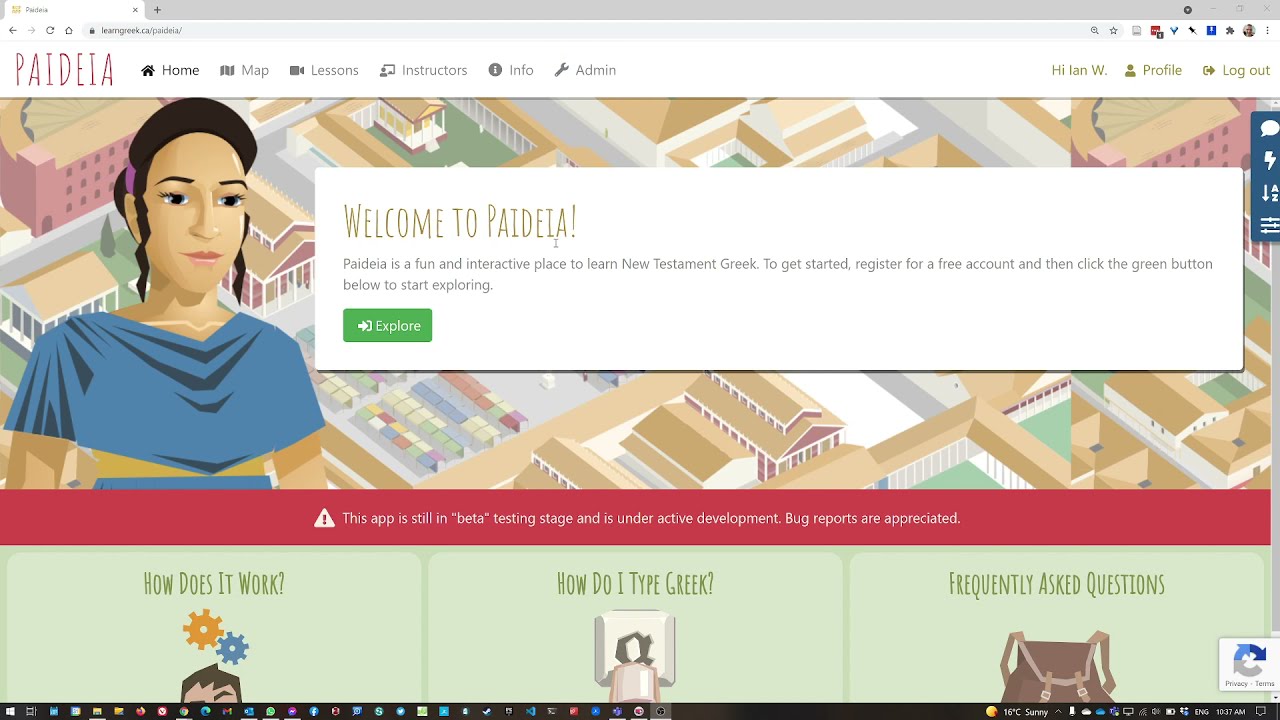The height and width of the screenshot is (720, 1280).
Task: Click the browser home icon
Action: (x=68, y=30)
